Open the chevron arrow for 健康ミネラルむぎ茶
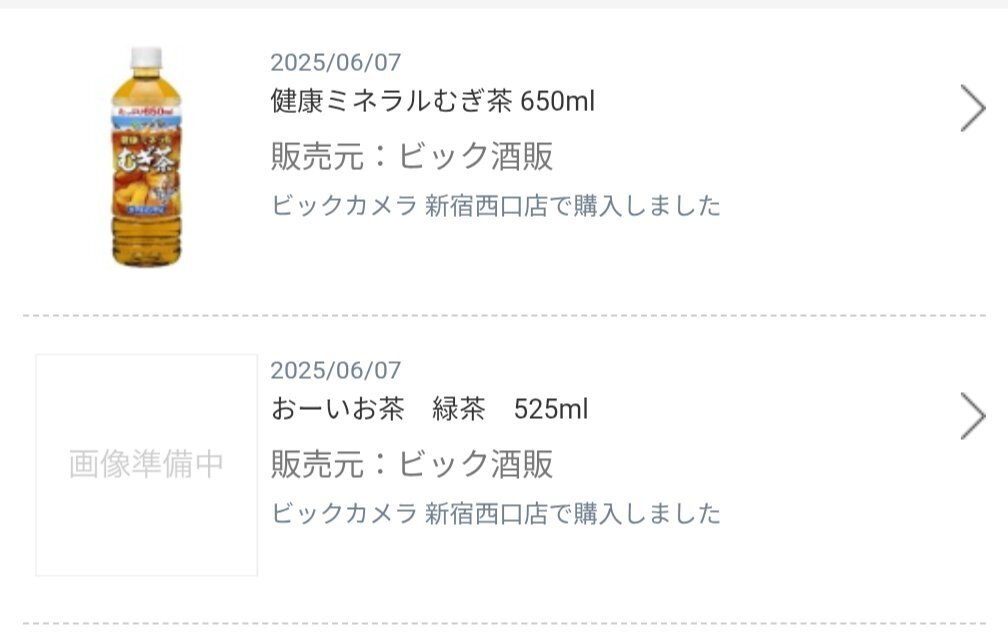 pos(972,108)
